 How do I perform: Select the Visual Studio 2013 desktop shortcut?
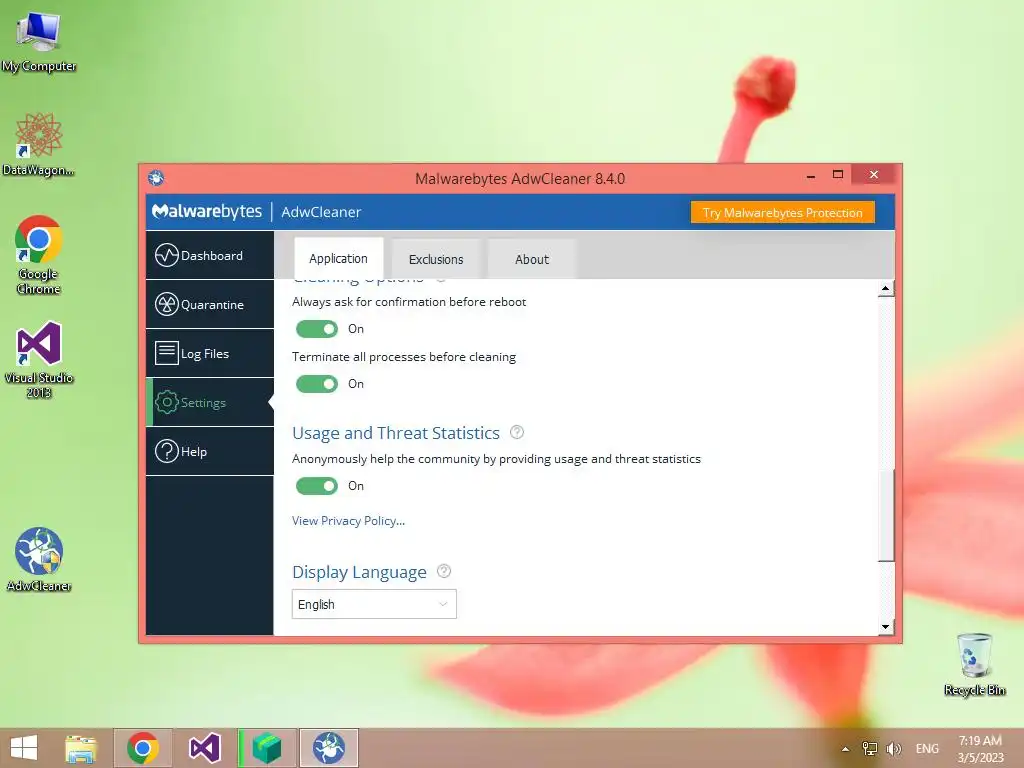coord(39,359)
